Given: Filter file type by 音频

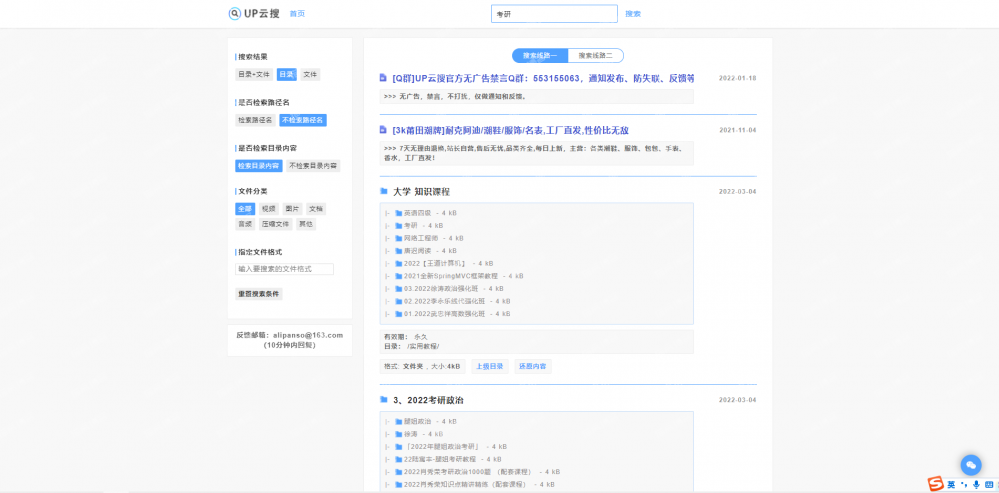Looking at the screenshot, I should (x=245, y=224).
